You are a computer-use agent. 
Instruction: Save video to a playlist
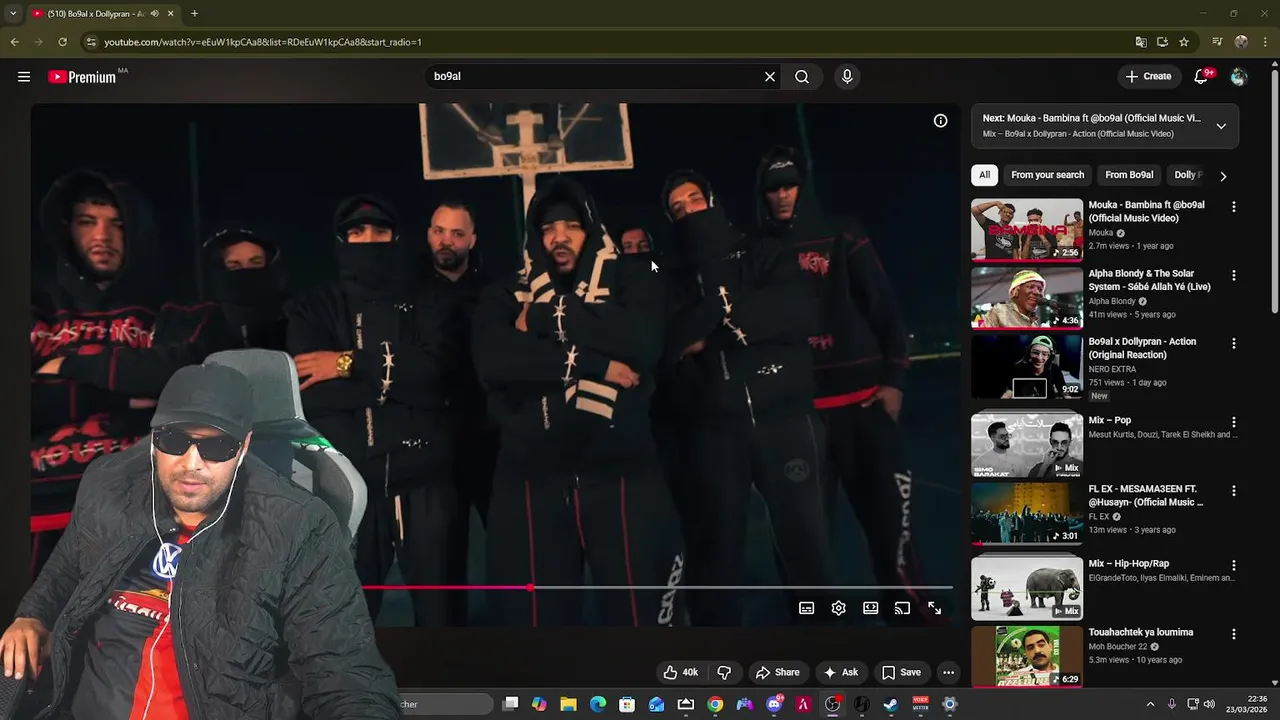(x=901, y=672)
